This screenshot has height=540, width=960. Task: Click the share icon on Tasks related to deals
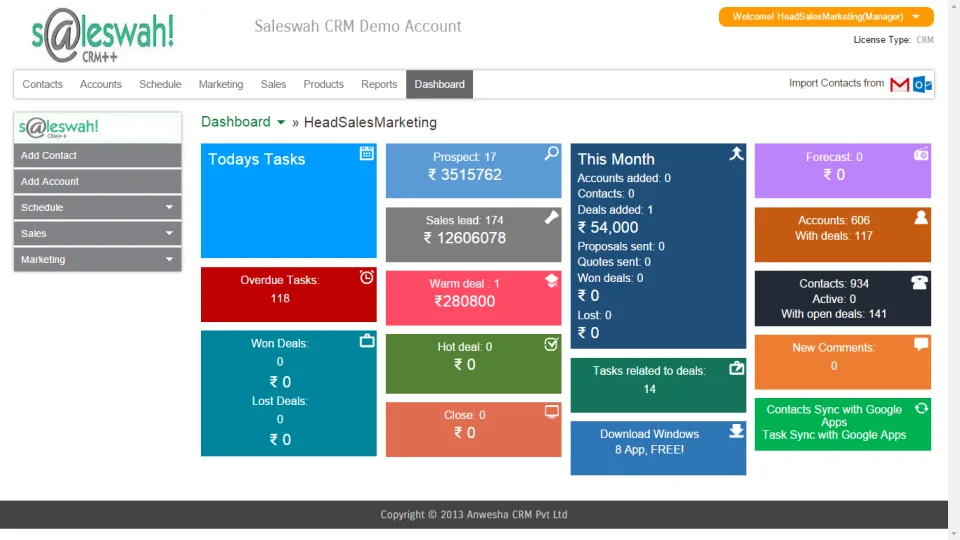click(737, 368)
